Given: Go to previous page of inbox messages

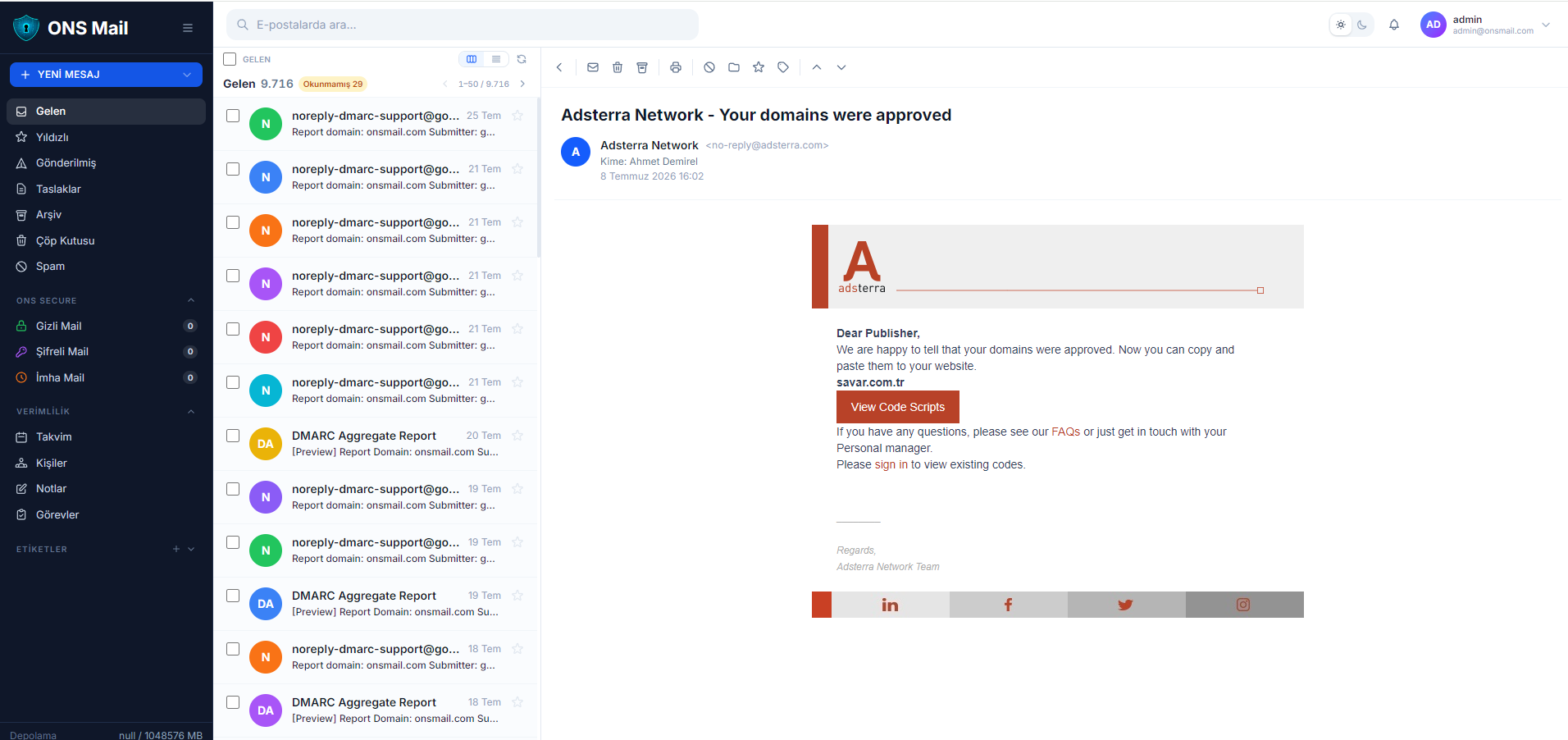Looking at the screenshot, I should point(445,84).
